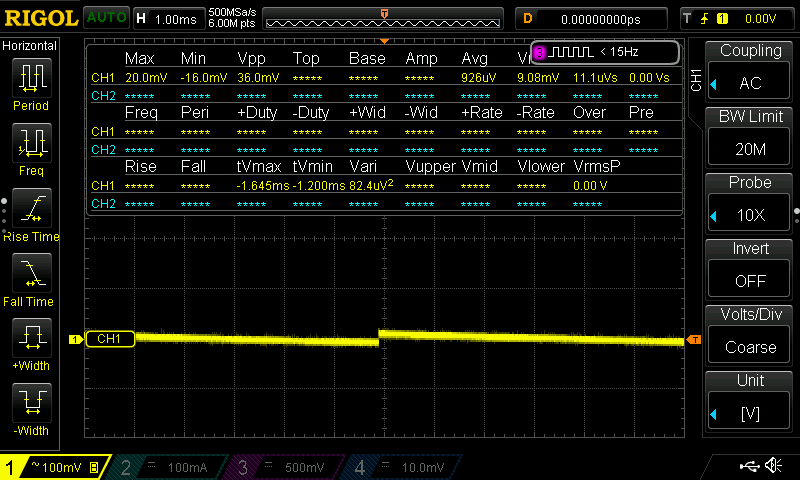Click the vertical CH1 menu label tab

pyautogui.click(x=696, y=80)
